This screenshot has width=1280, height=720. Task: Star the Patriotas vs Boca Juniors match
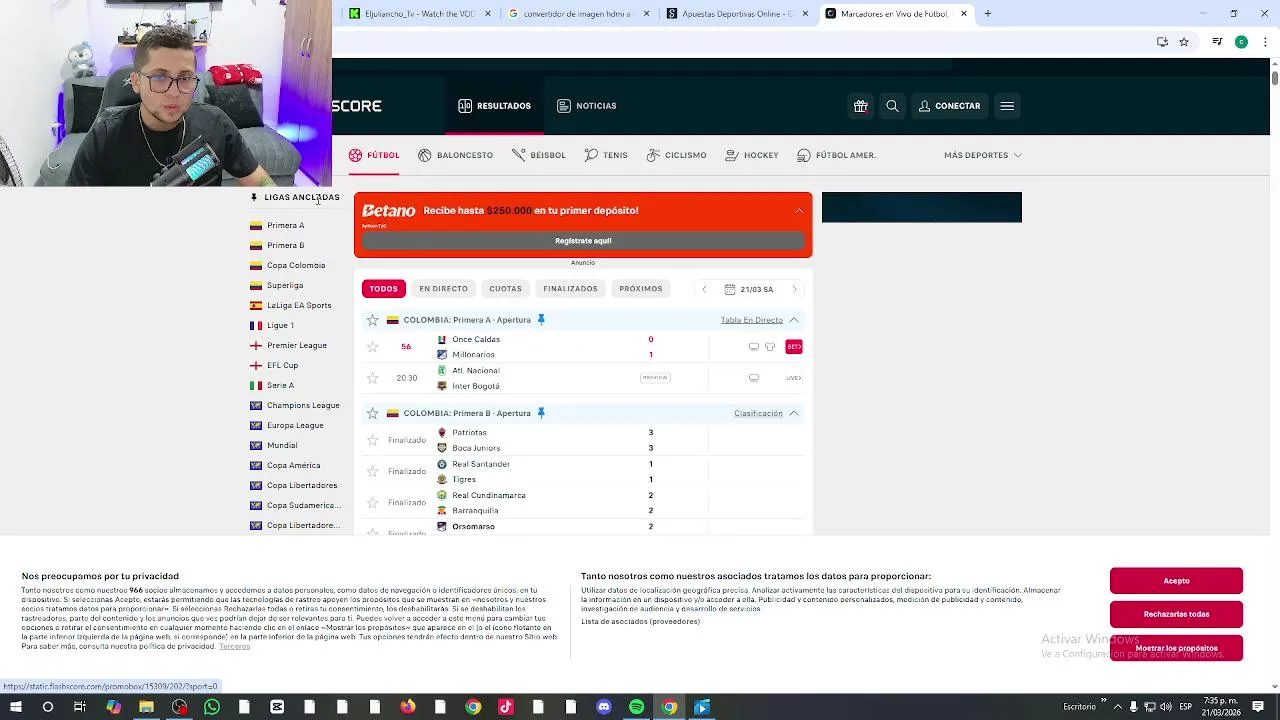point(373,440)
